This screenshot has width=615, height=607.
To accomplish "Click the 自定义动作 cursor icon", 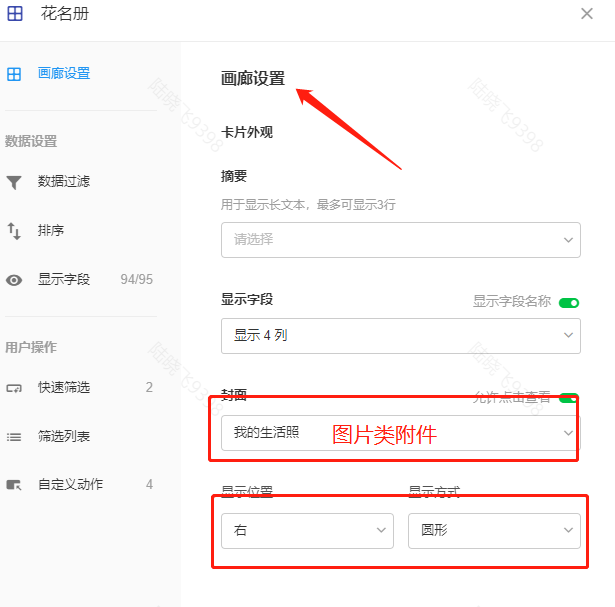I will click(x=14, y=485).
